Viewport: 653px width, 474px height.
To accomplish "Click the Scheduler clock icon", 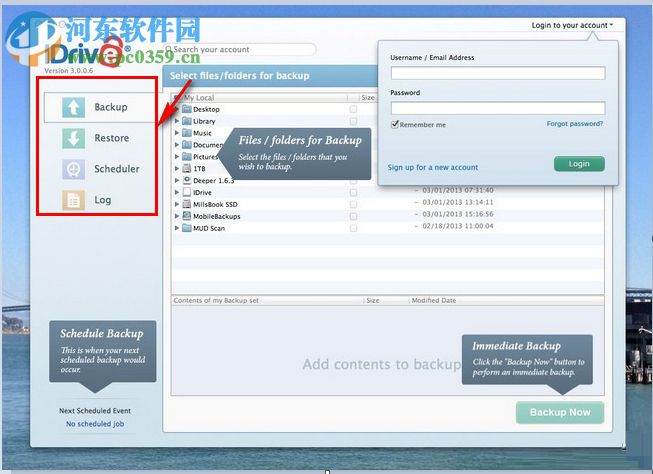I will [73, 169].
